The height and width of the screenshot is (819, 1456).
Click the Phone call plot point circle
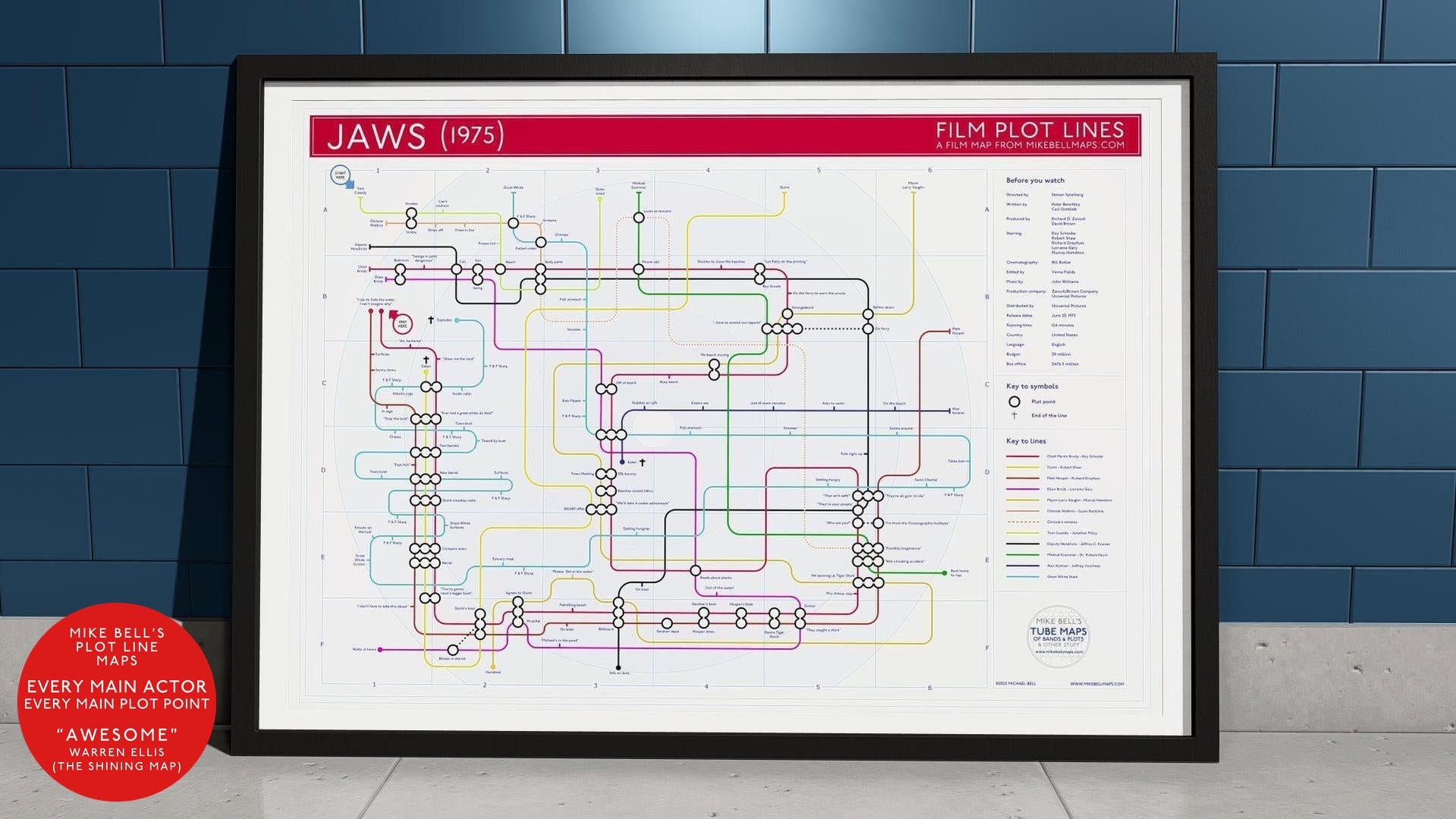coord(639,269)
